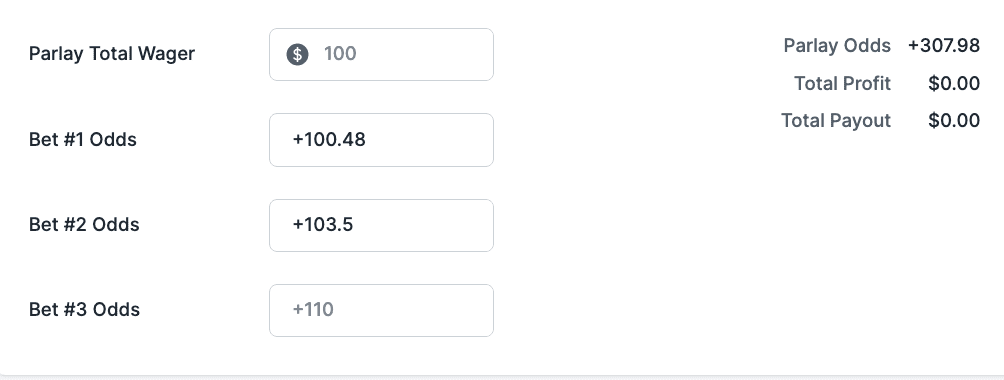
Task: Select the +307.98 parlay odds value
Action: click(x=944, y=45)
